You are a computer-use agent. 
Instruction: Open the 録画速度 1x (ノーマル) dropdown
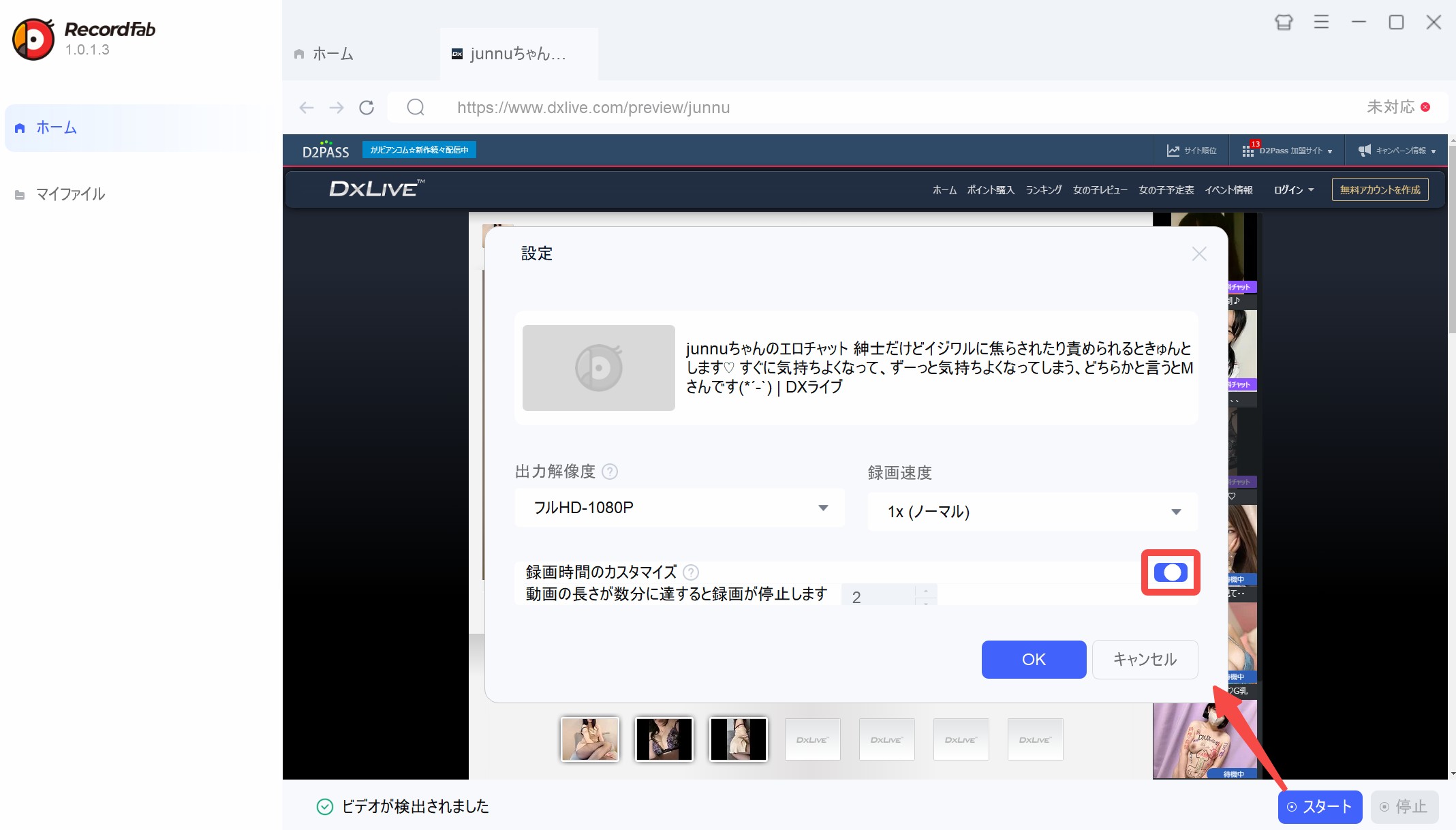click(x=1032, y=512)
